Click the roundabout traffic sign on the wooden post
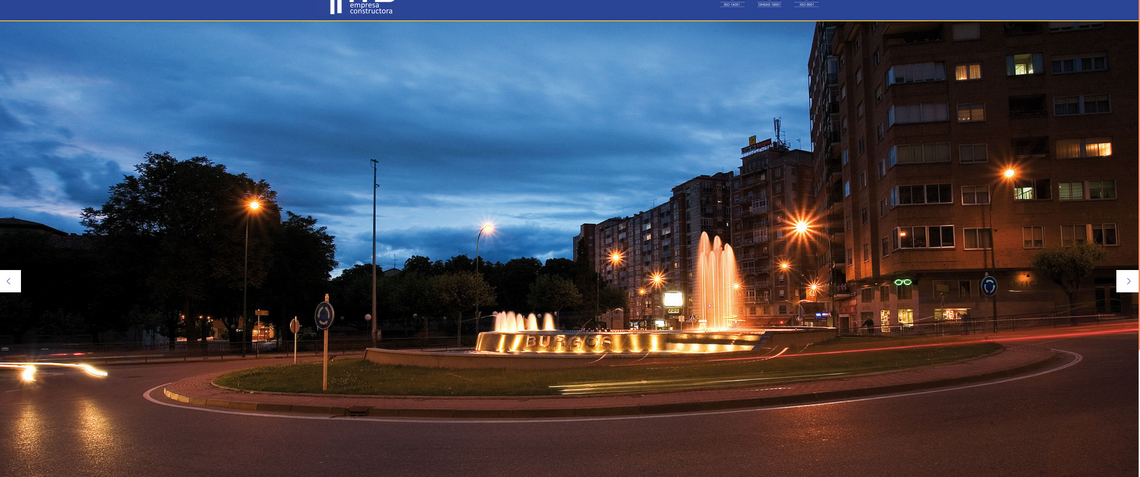This screenshot has height=477, width=1140. (324, 315)
